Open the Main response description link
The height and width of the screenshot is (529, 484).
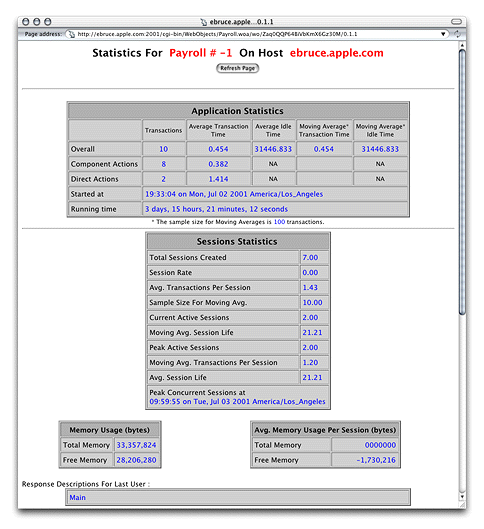click(x=78, y=498)
